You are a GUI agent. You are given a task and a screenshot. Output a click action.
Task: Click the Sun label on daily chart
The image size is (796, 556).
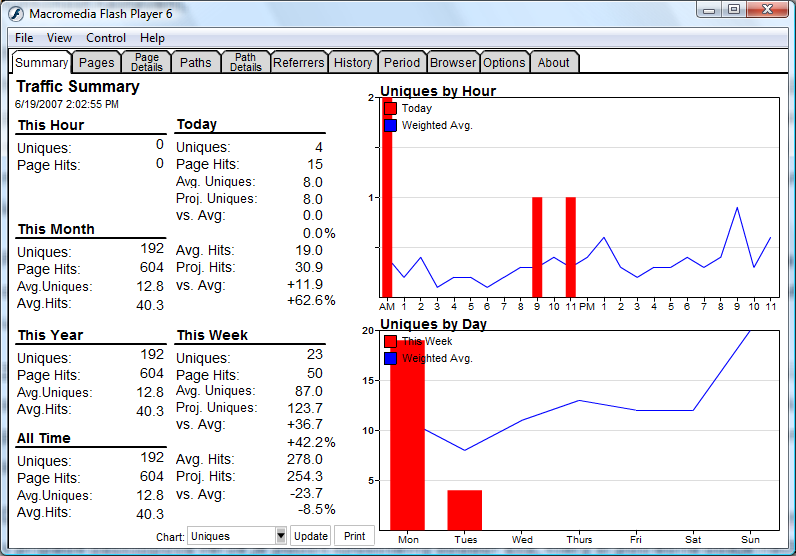[750, 539]
